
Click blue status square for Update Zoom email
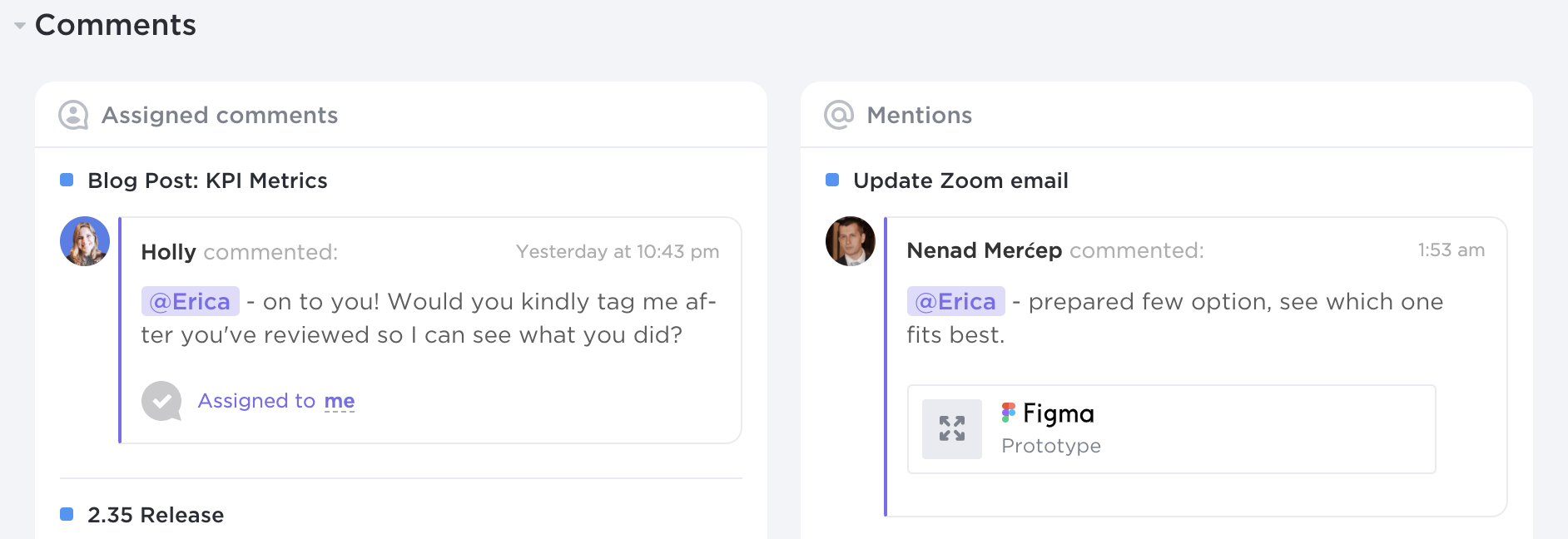point(832,180)
